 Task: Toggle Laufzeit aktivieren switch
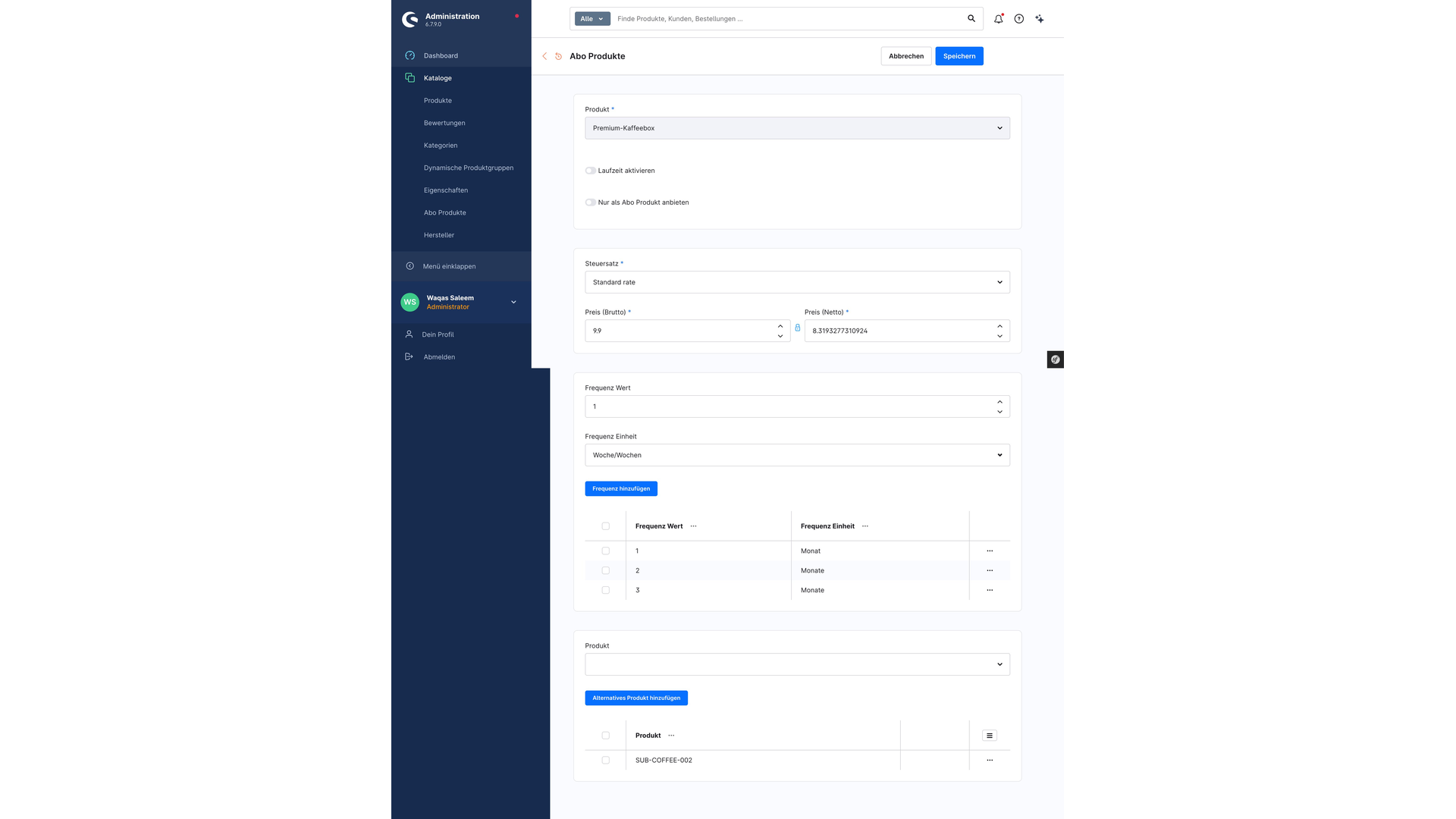(x=590, y=171)
